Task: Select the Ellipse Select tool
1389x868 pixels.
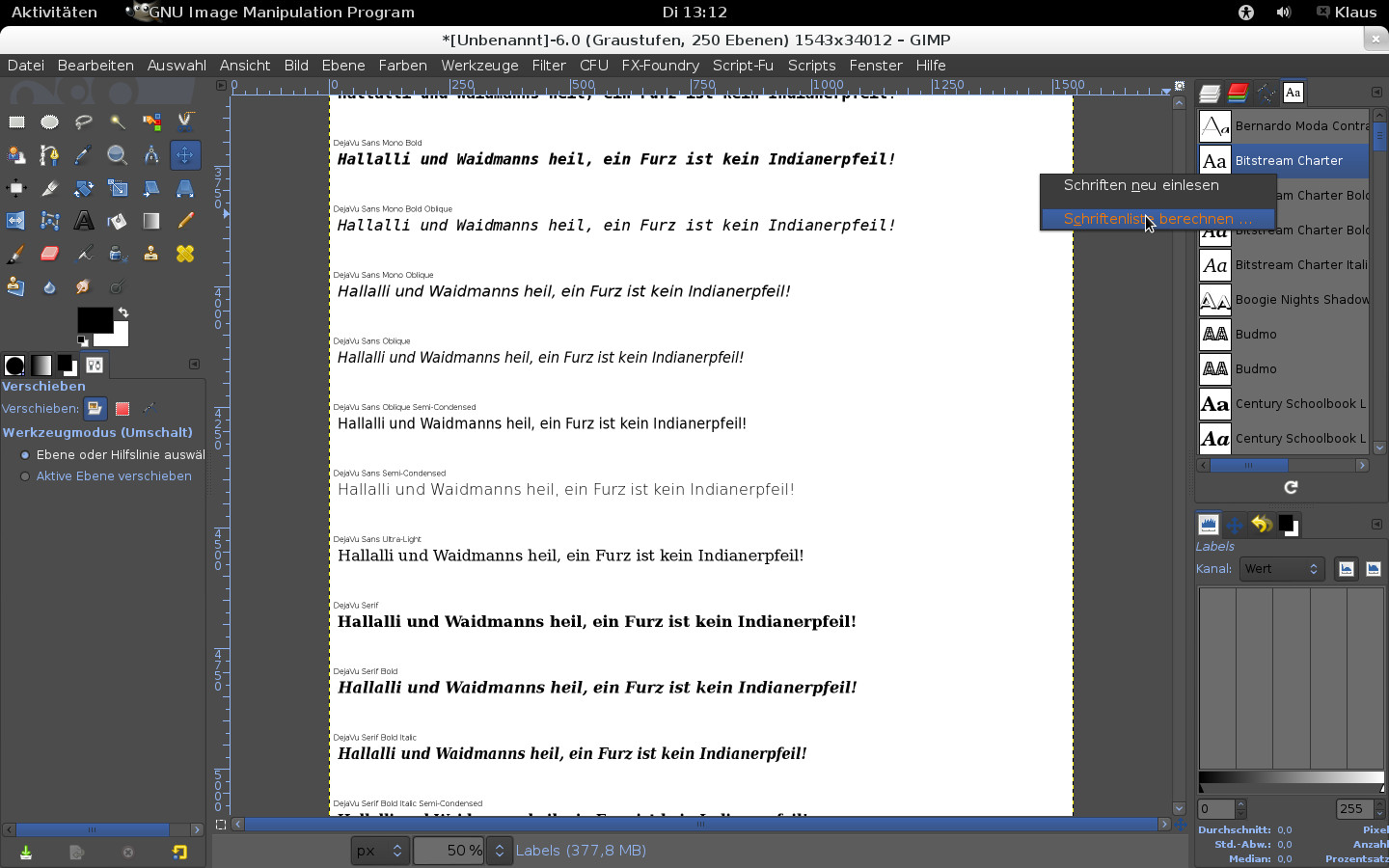Action: [50, 122]
